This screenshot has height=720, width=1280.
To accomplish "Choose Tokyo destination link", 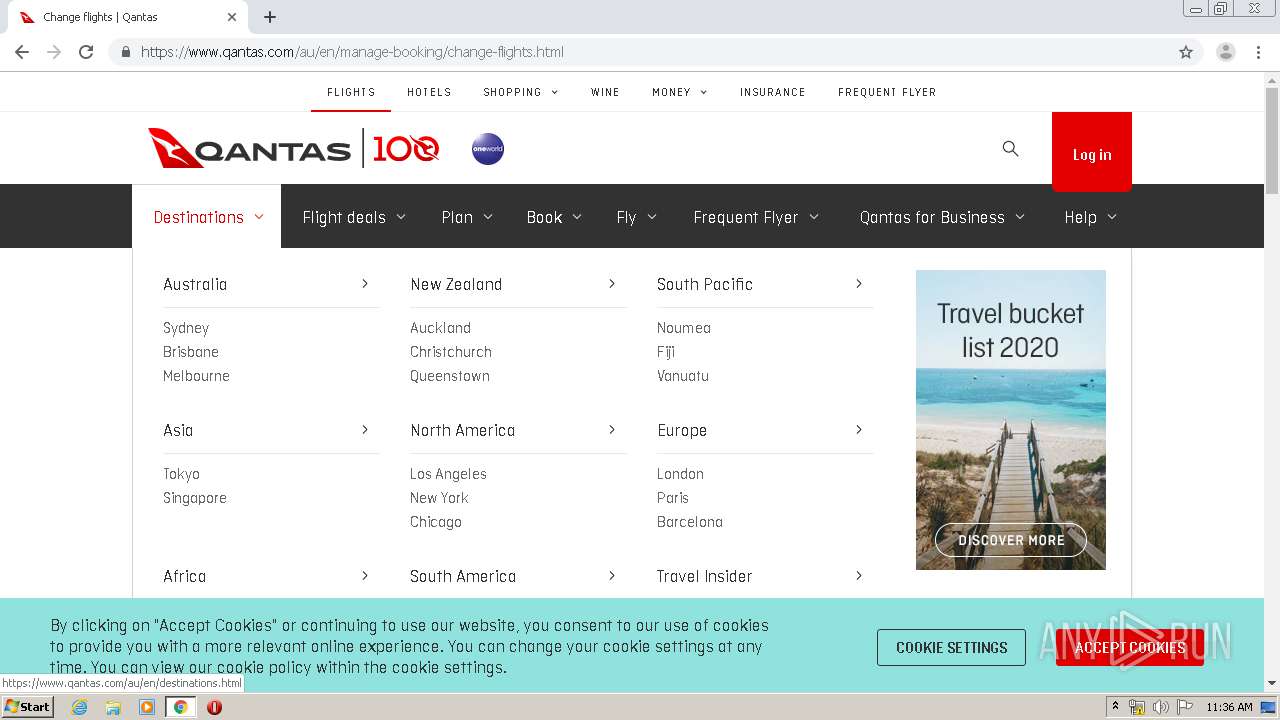I will (181, 474).
